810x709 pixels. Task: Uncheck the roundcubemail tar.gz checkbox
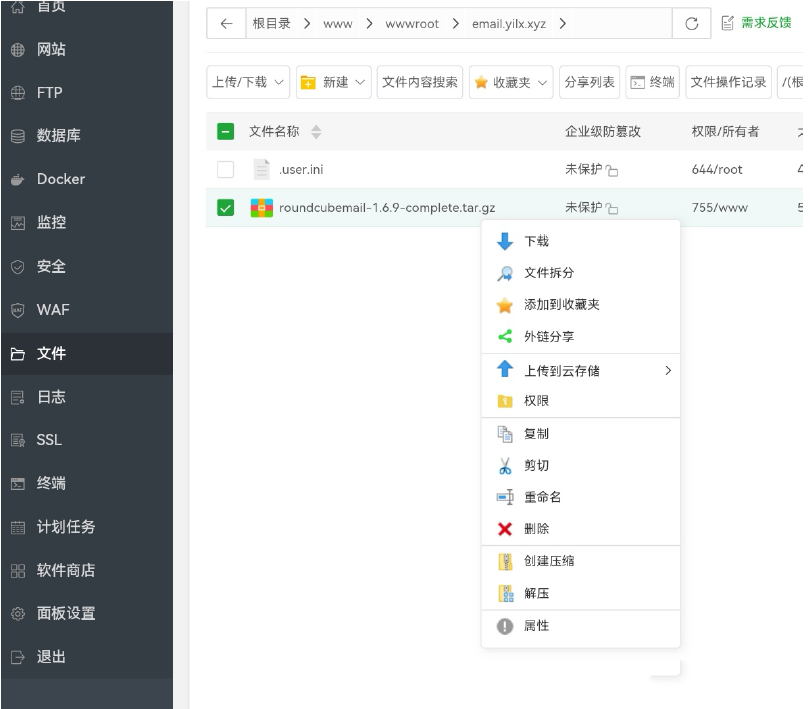coord(226,208)
